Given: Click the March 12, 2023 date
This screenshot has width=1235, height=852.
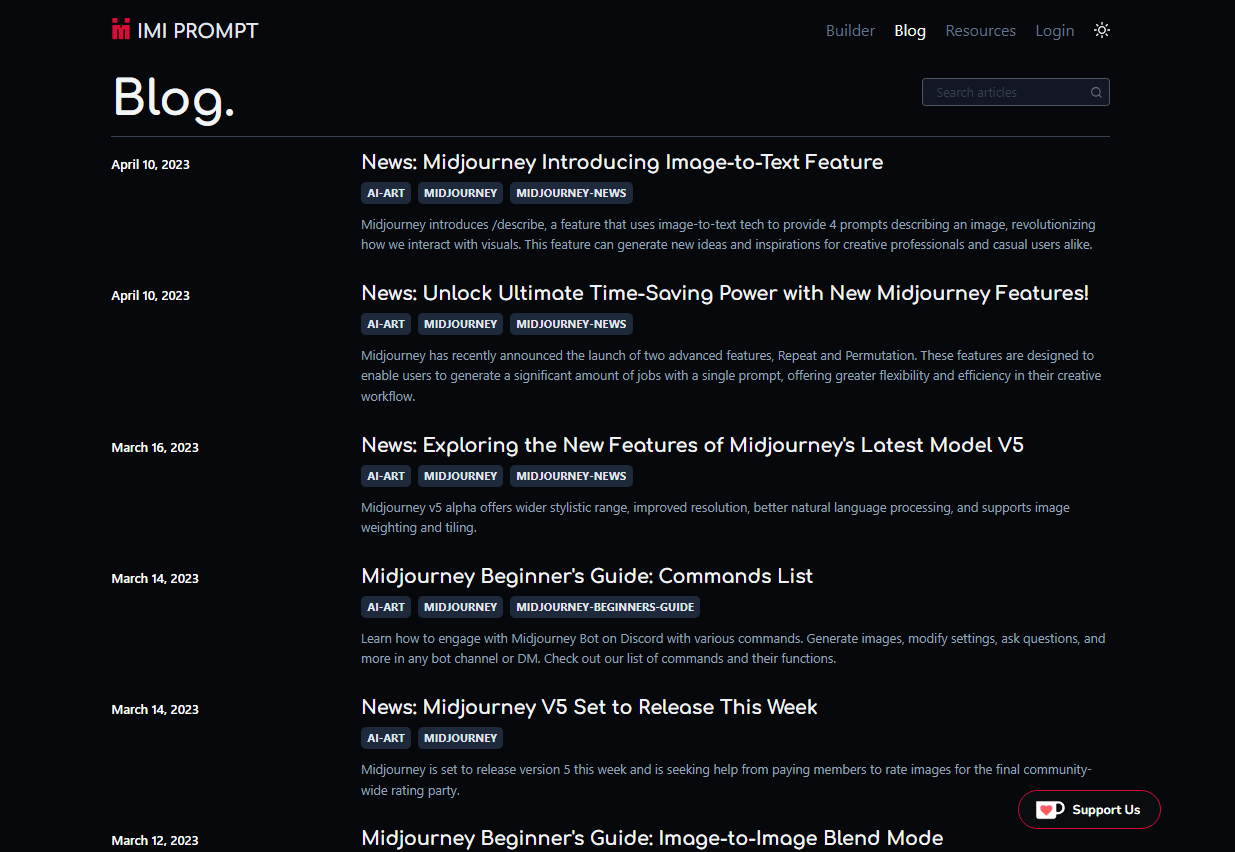Looking at the screenshot, I should (155, 841).
